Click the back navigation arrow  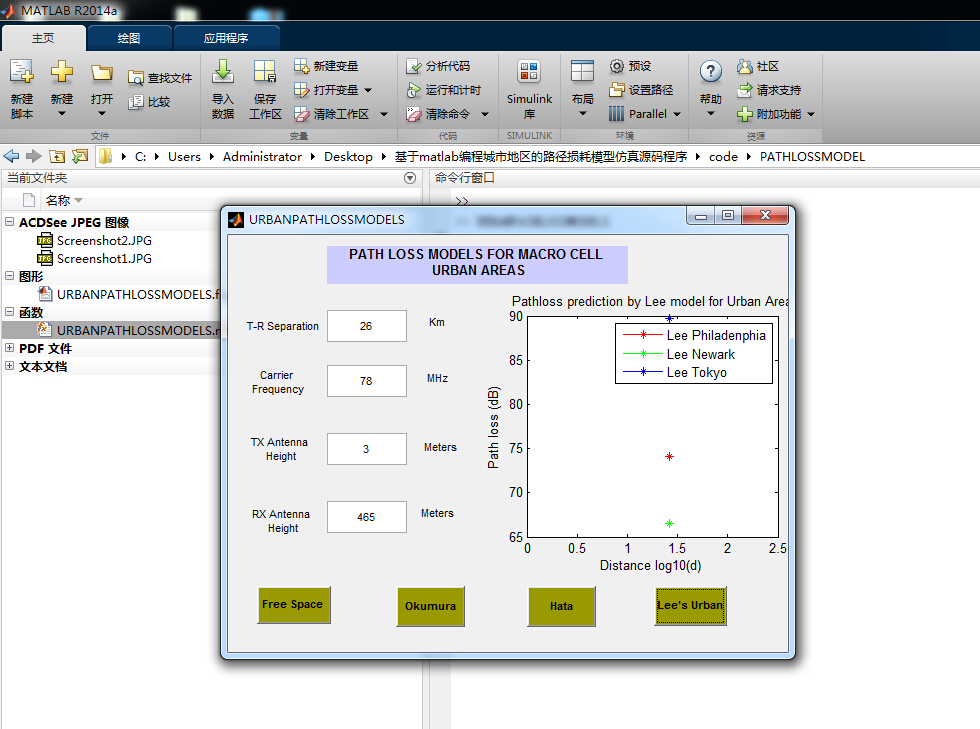point(11,156)
